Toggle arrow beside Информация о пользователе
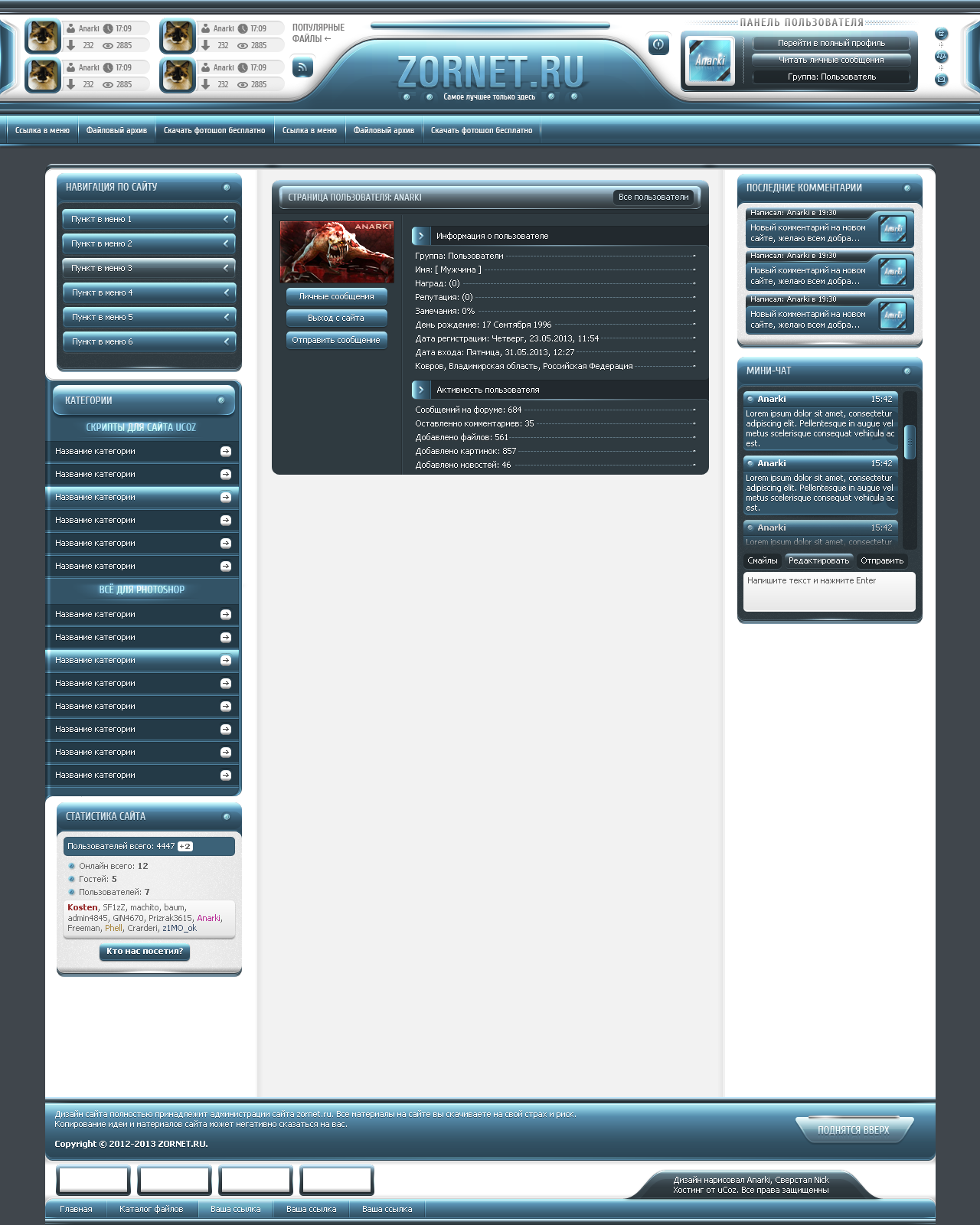The width and height of the screenshot is (980, 1225). click(x=420, y=236)
